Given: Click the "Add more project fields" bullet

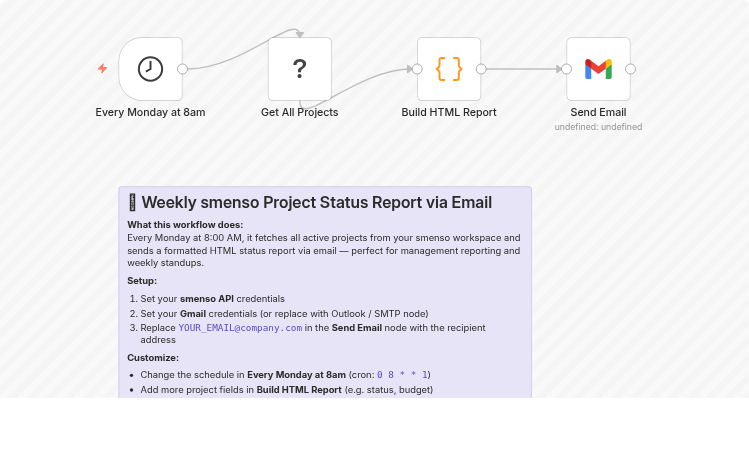Looking at the screenshot, I should pyautogui.click(x=287, y=390).
